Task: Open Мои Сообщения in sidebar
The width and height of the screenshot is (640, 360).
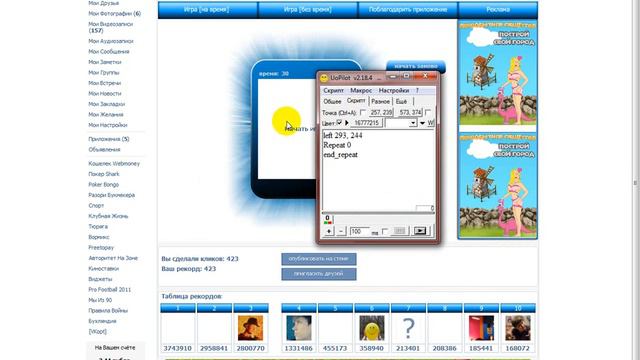Action: tap(109, 52)
